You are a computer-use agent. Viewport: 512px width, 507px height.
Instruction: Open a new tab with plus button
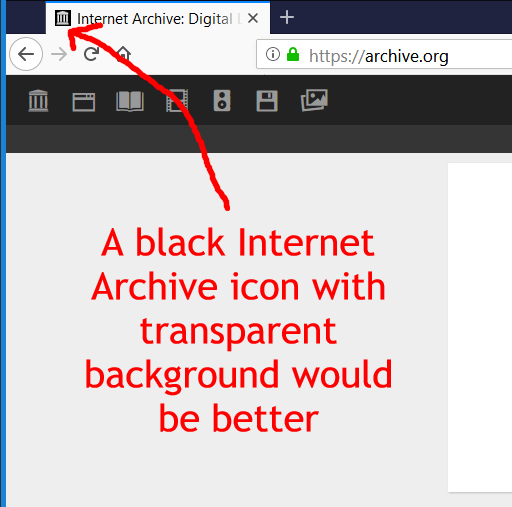(287, 17)
